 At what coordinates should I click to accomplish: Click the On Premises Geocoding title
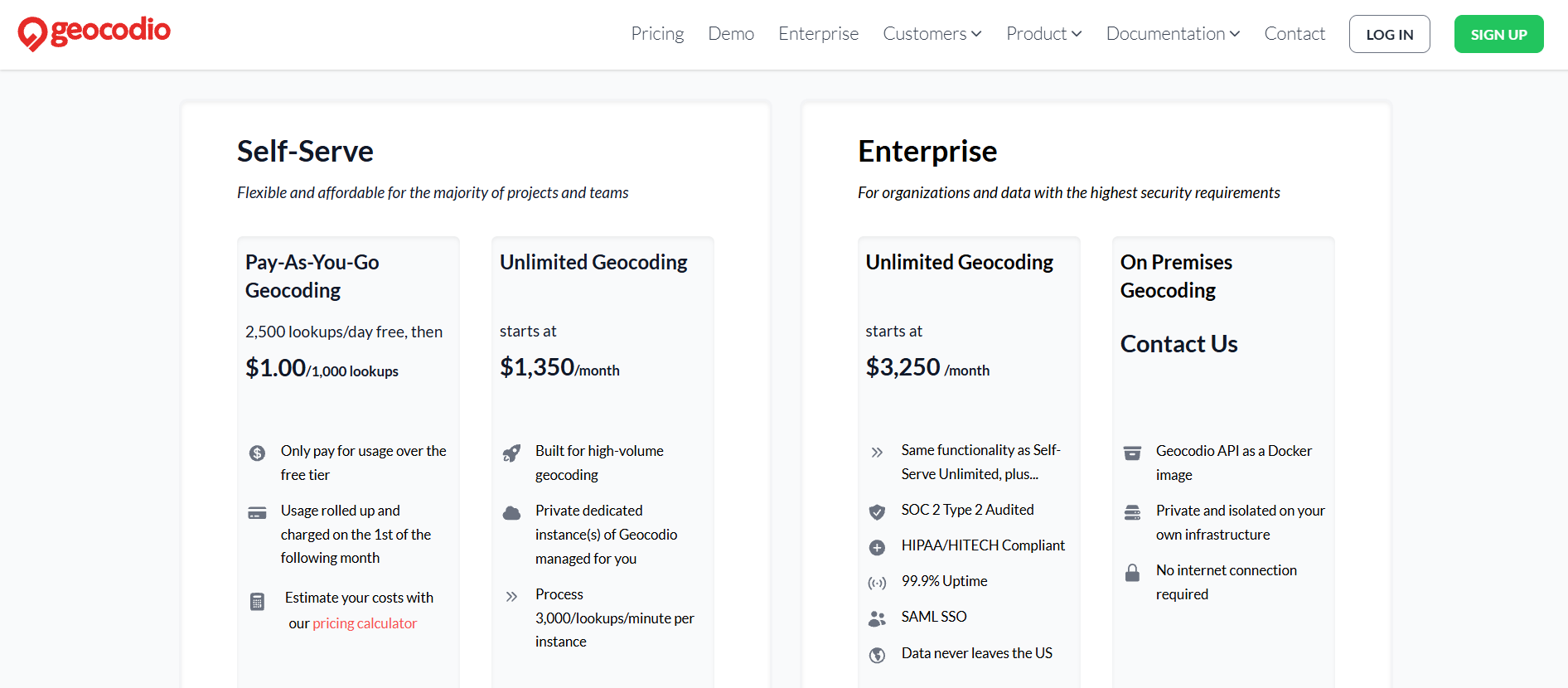tap(1176, 276)
